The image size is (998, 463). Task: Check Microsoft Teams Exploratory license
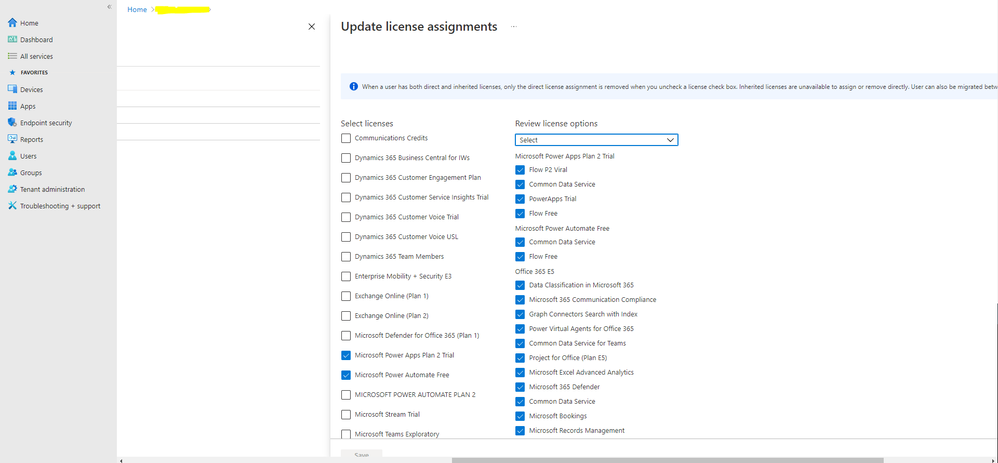pyautogui.click(x=346, y=434)
